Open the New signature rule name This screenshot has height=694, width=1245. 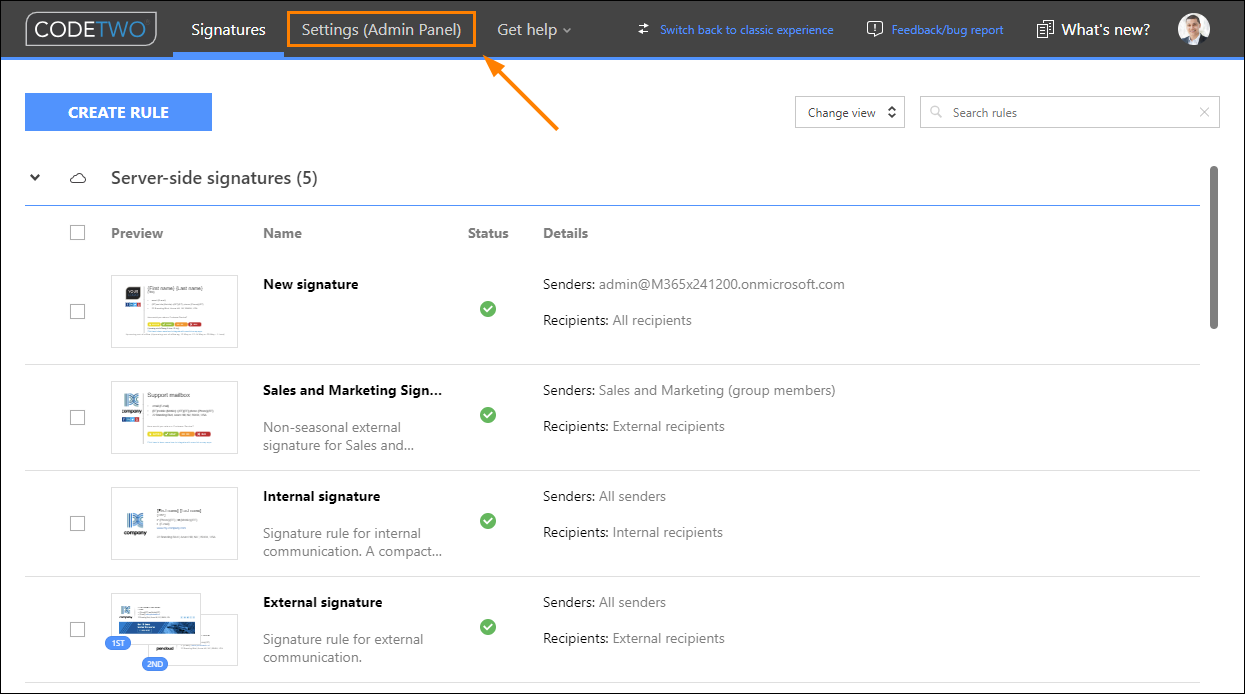click(310, 285)
